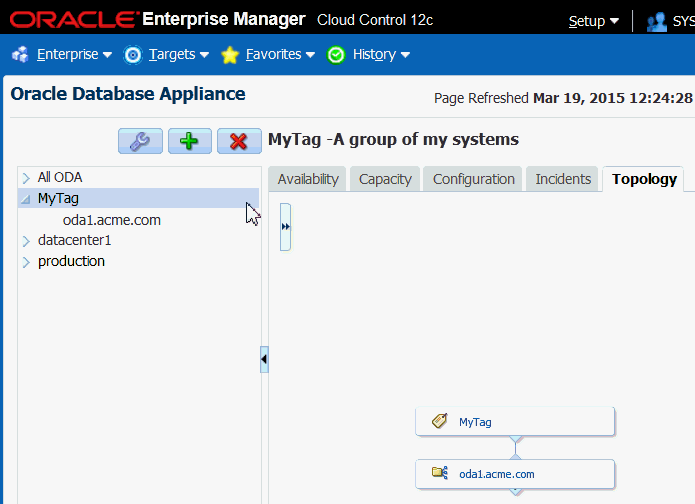695x504 pixels.
Task: Select All ODA in the tree
Action: [x=60, y=177]
